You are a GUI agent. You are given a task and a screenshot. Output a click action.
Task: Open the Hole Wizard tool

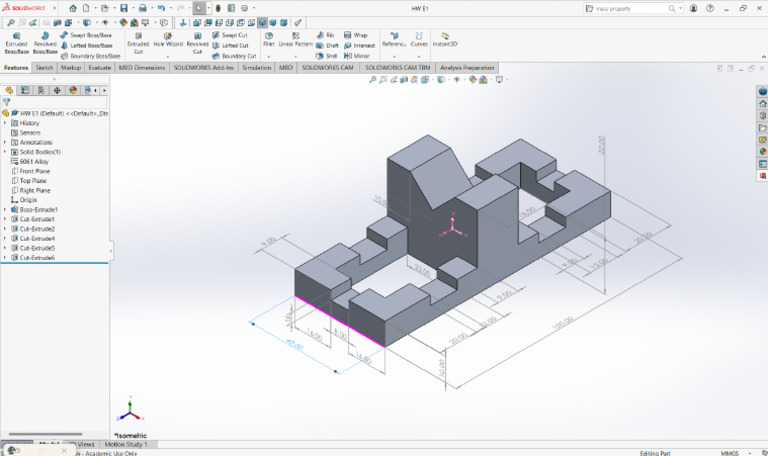tap(167, 42)
